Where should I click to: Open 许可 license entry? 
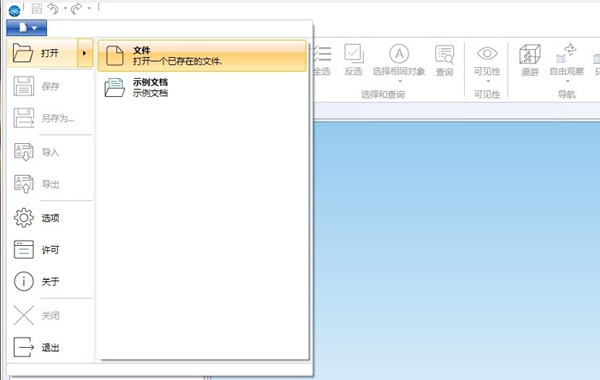[50, 250]
